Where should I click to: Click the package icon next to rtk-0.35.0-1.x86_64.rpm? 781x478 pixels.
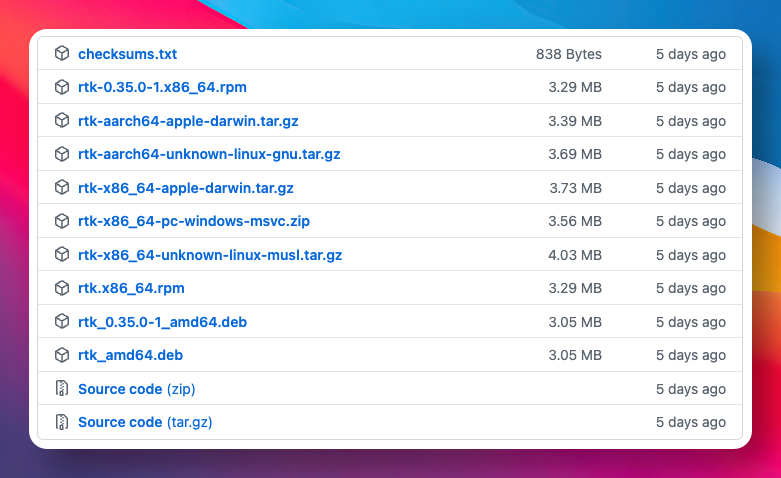tap(62, 87)
